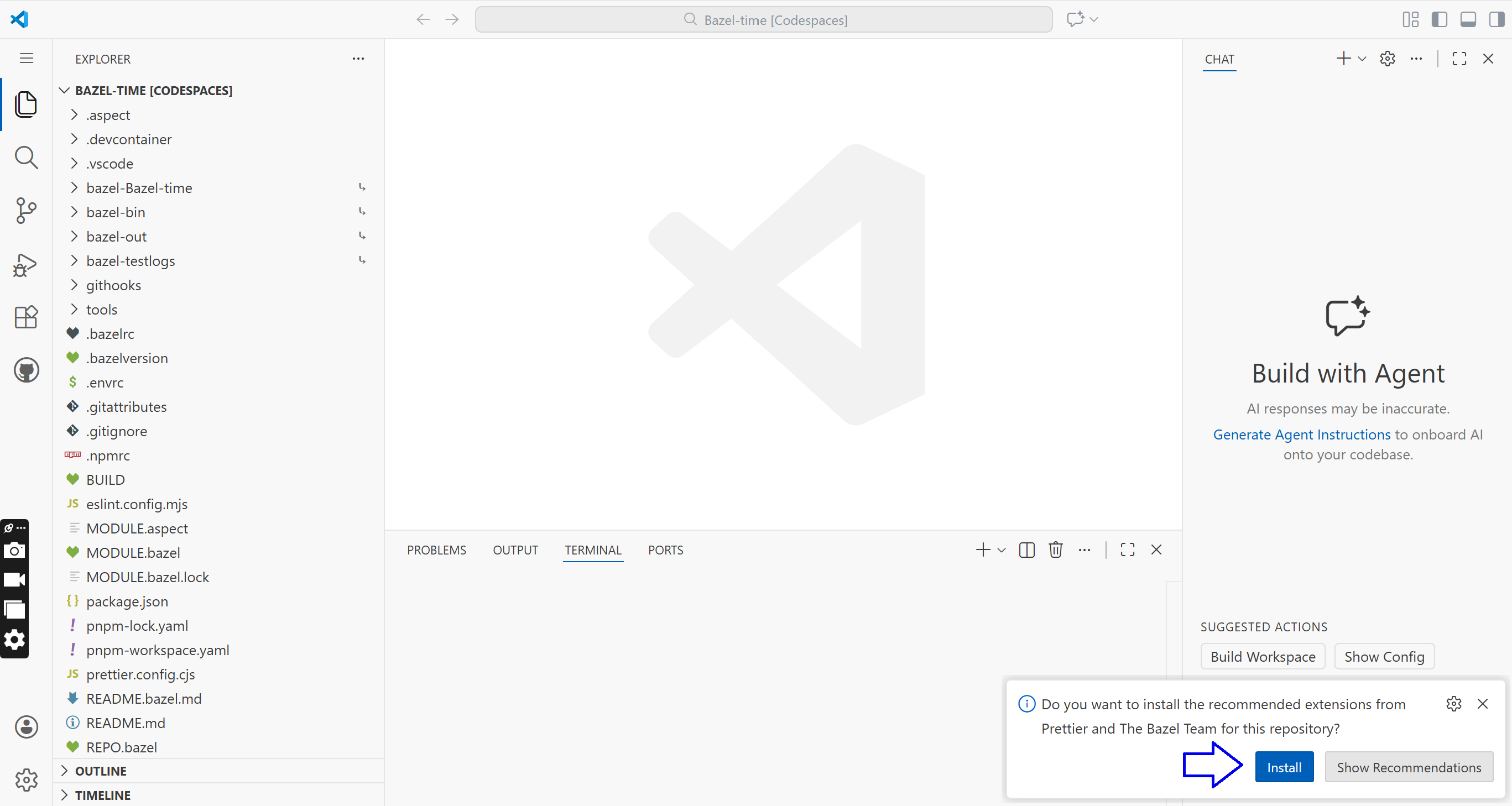Expand the githooks folder

pos(218,285)
